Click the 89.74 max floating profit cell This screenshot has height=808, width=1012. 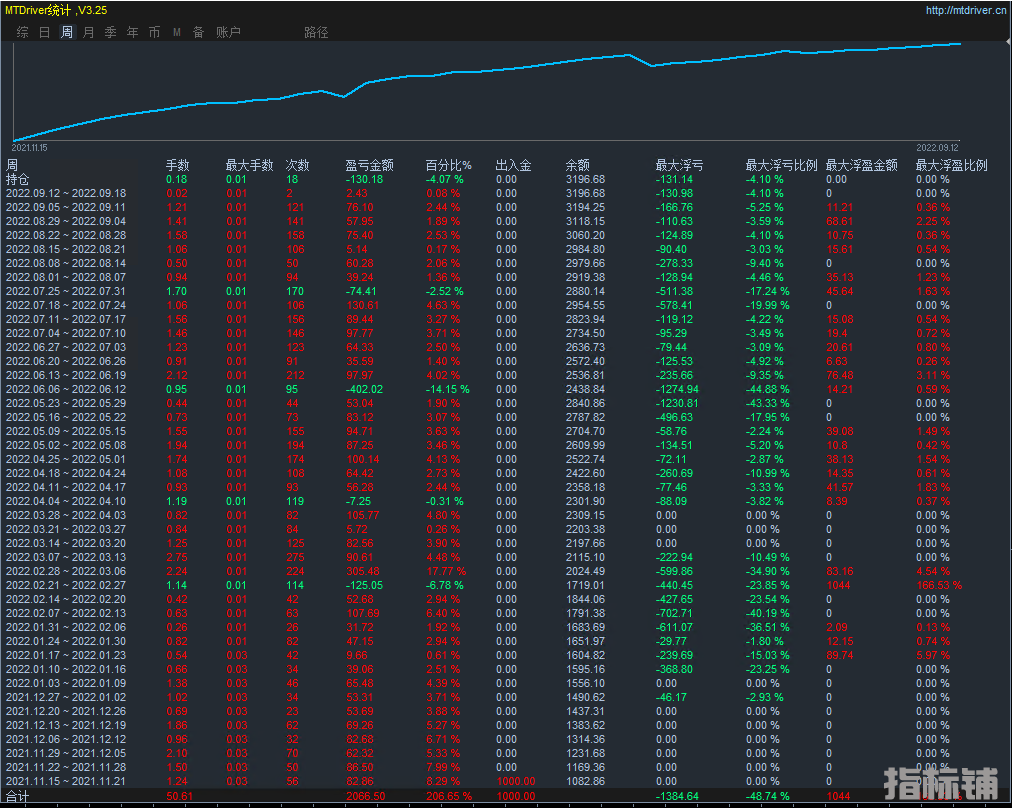(840, 655)
